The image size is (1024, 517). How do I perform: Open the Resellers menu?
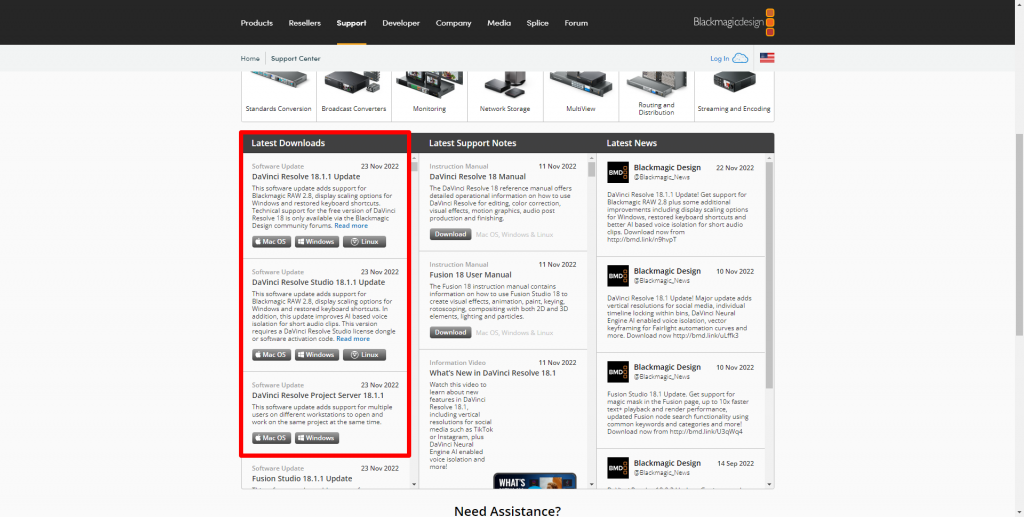point(305,23)
